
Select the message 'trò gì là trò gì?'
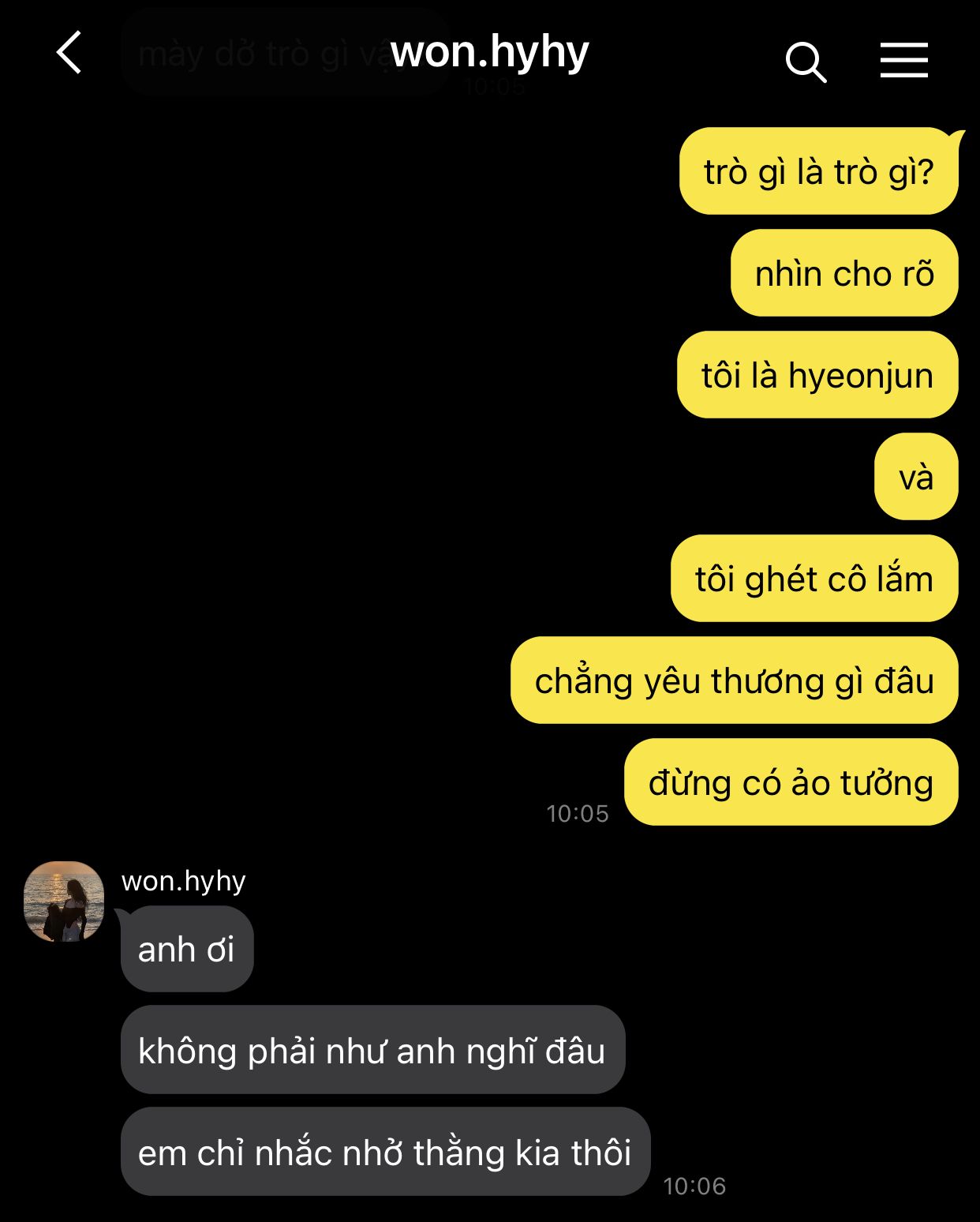[819, 171]
